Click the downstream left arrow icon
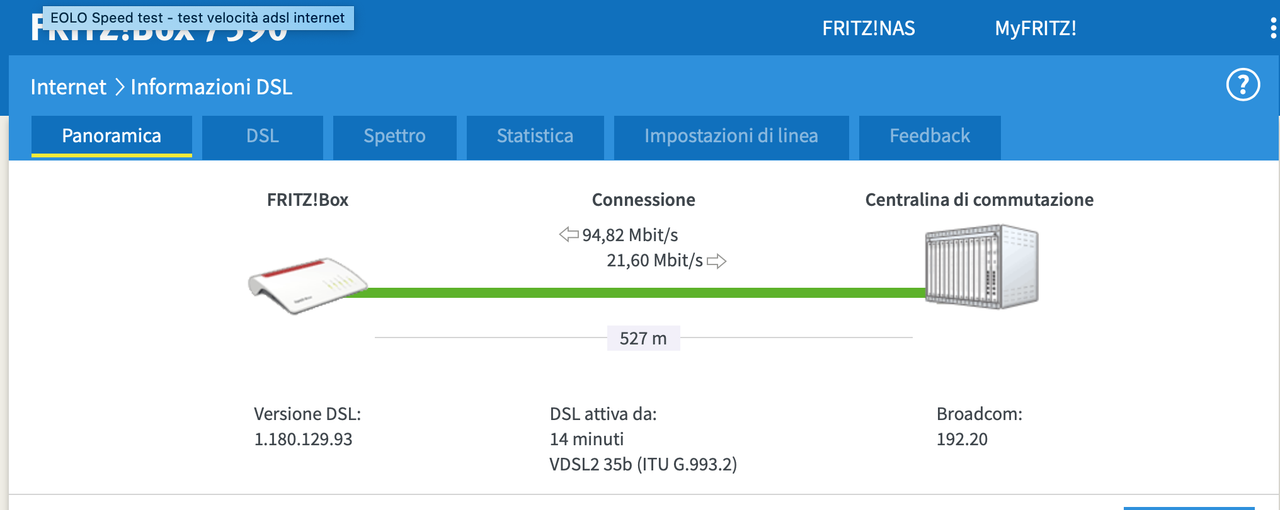This screenshot has width=1280, height=510. 569,235
